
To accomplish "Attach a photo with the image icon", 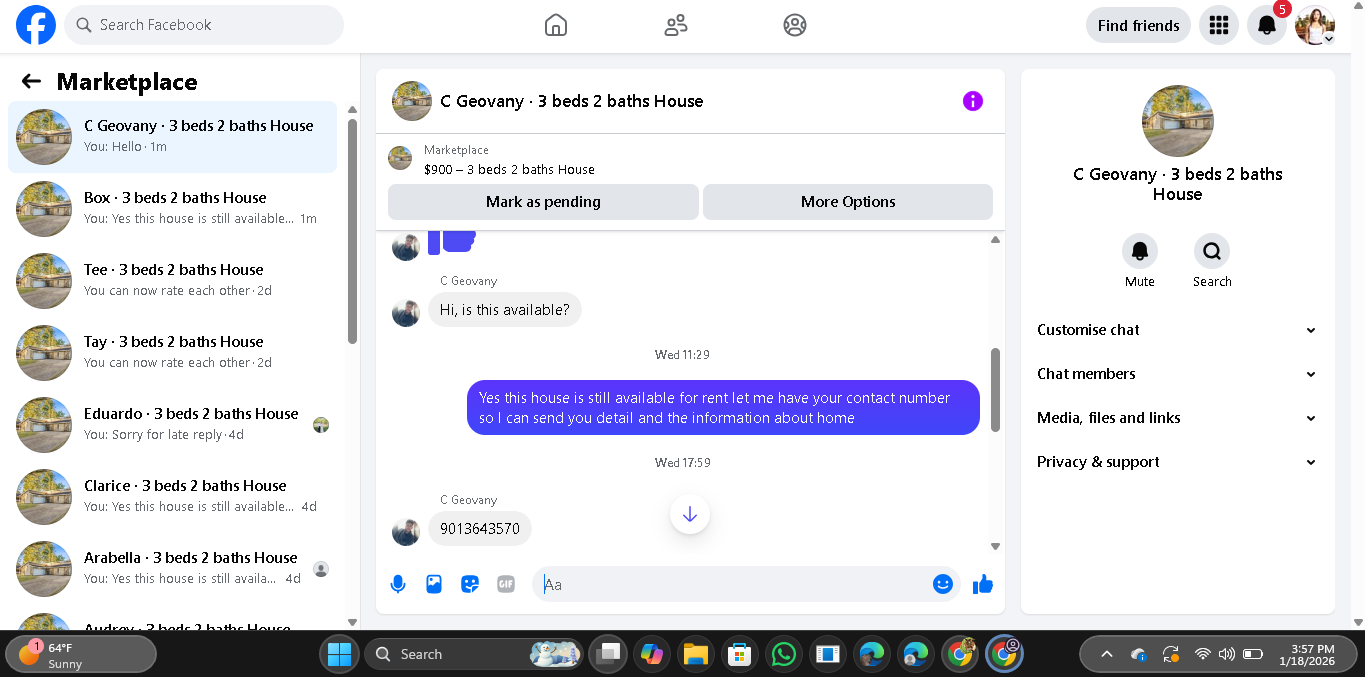I will tap(434, 584).
